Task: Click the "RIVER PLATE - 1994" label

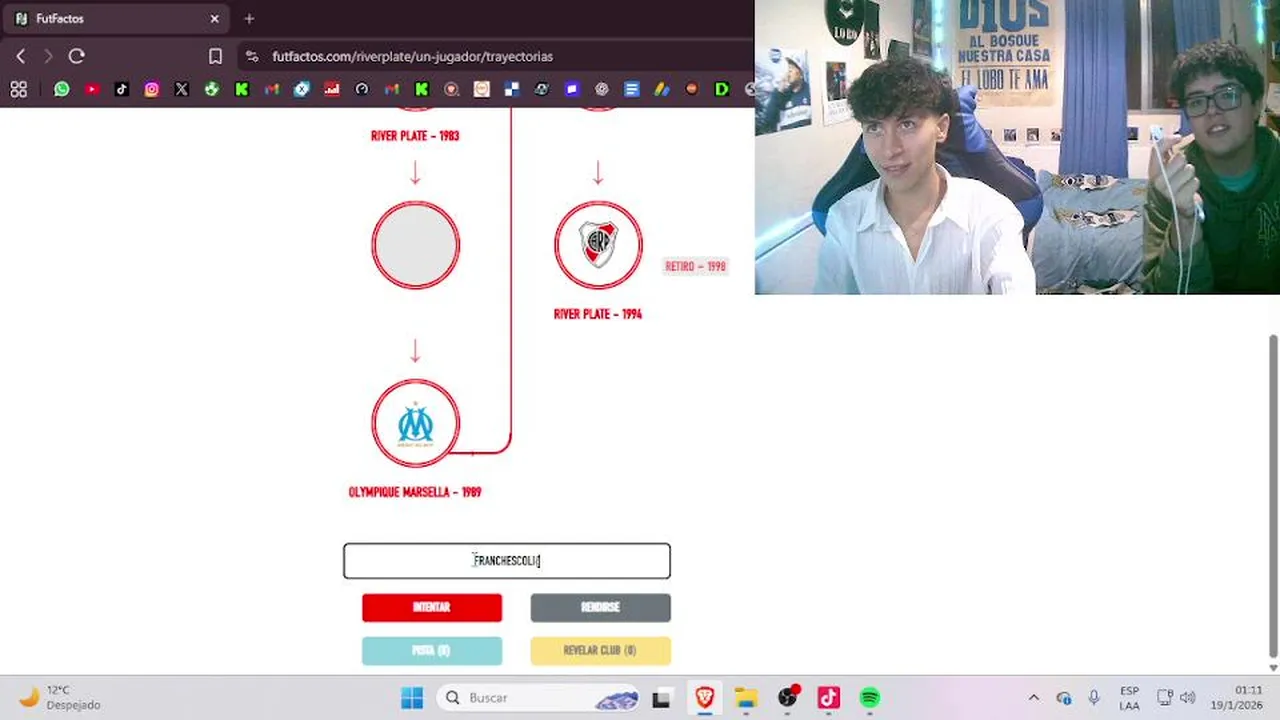Action: pos(598,314)
